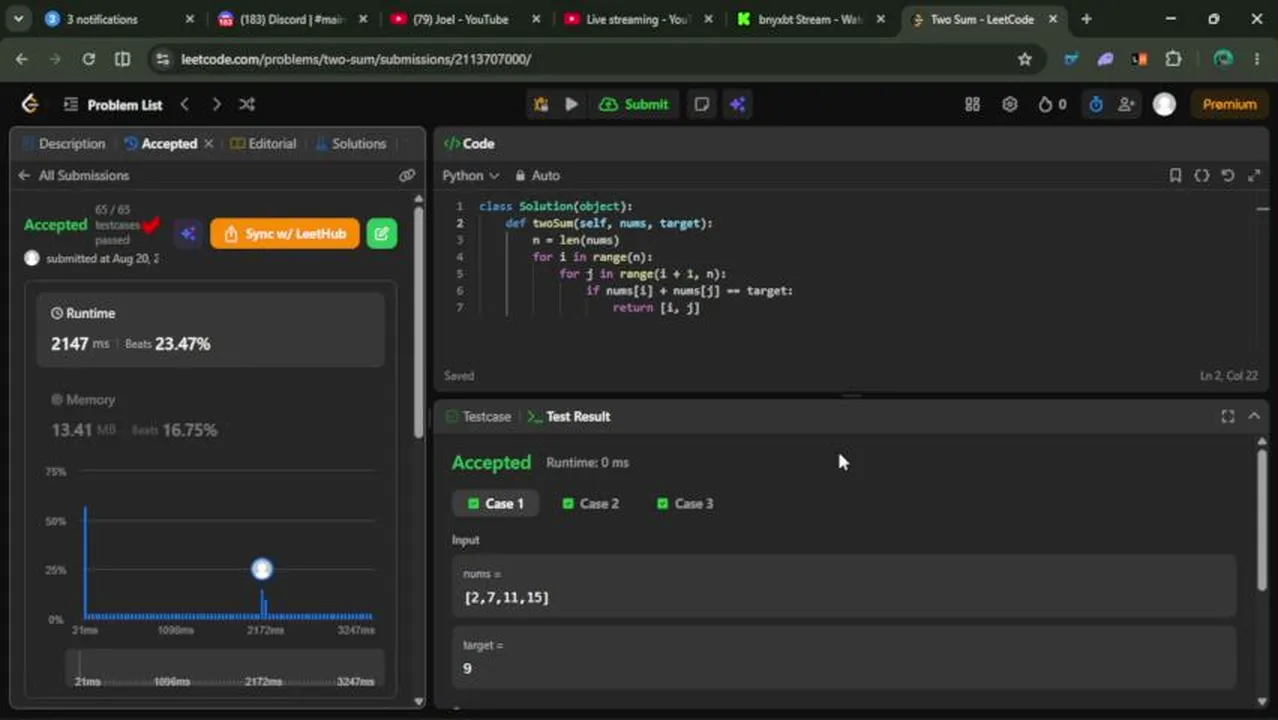Click the test result panel scrollbar
Image resolution: width=1278 pixels, height=720 pixels.
(x=1262, y=518)
